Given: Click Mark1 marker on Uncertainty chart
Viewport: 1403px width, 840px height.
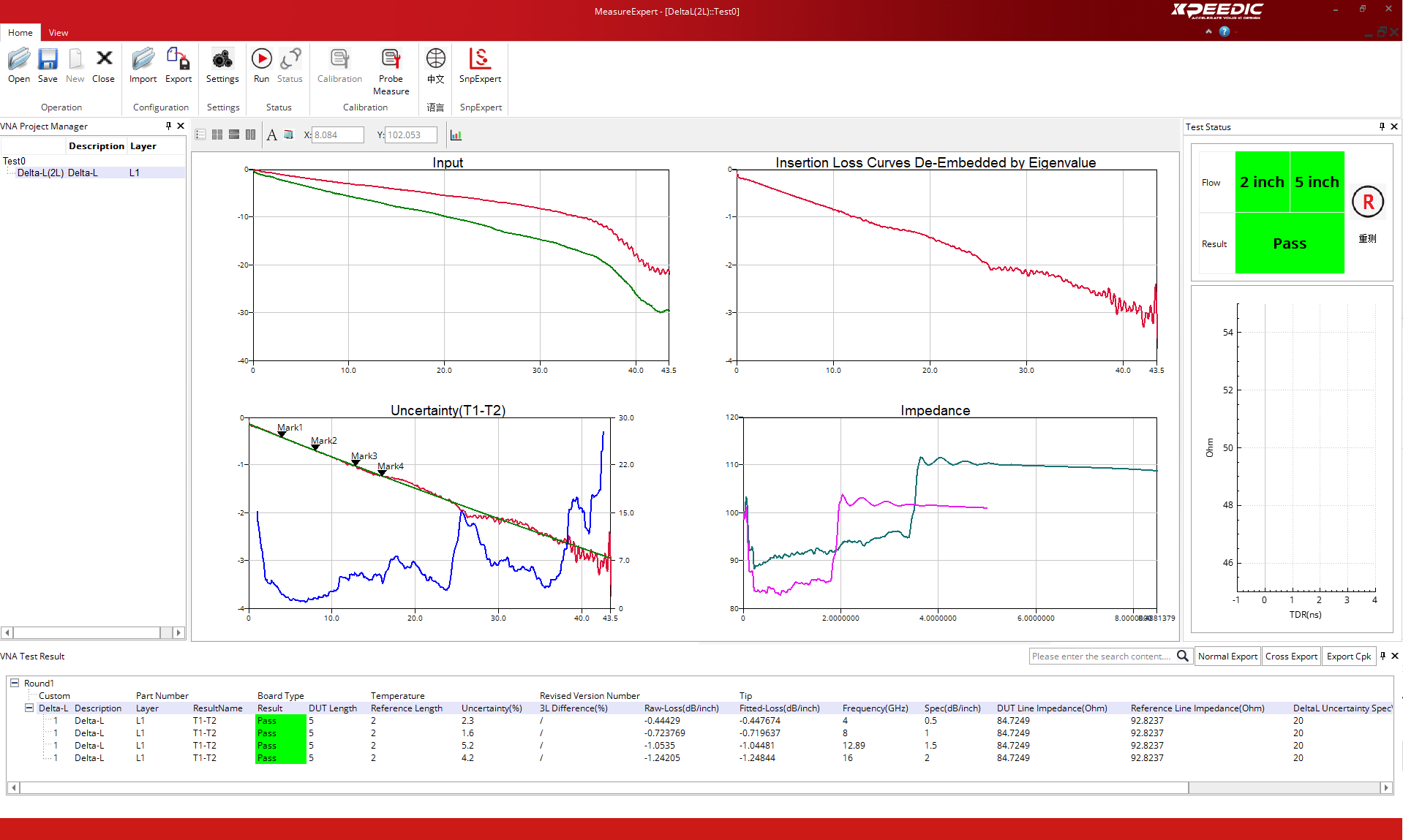Looking at the screenshot, I should pos(282,435).
